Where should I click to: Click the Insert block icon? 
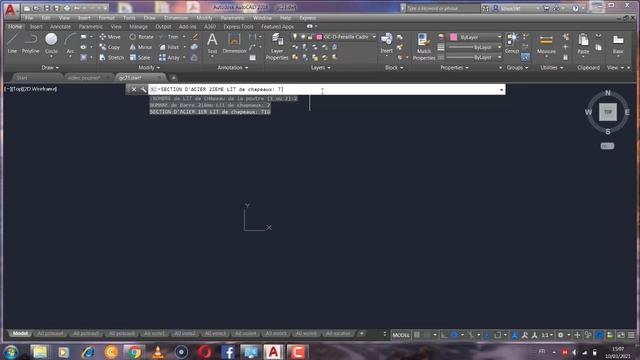coord(386,43)
